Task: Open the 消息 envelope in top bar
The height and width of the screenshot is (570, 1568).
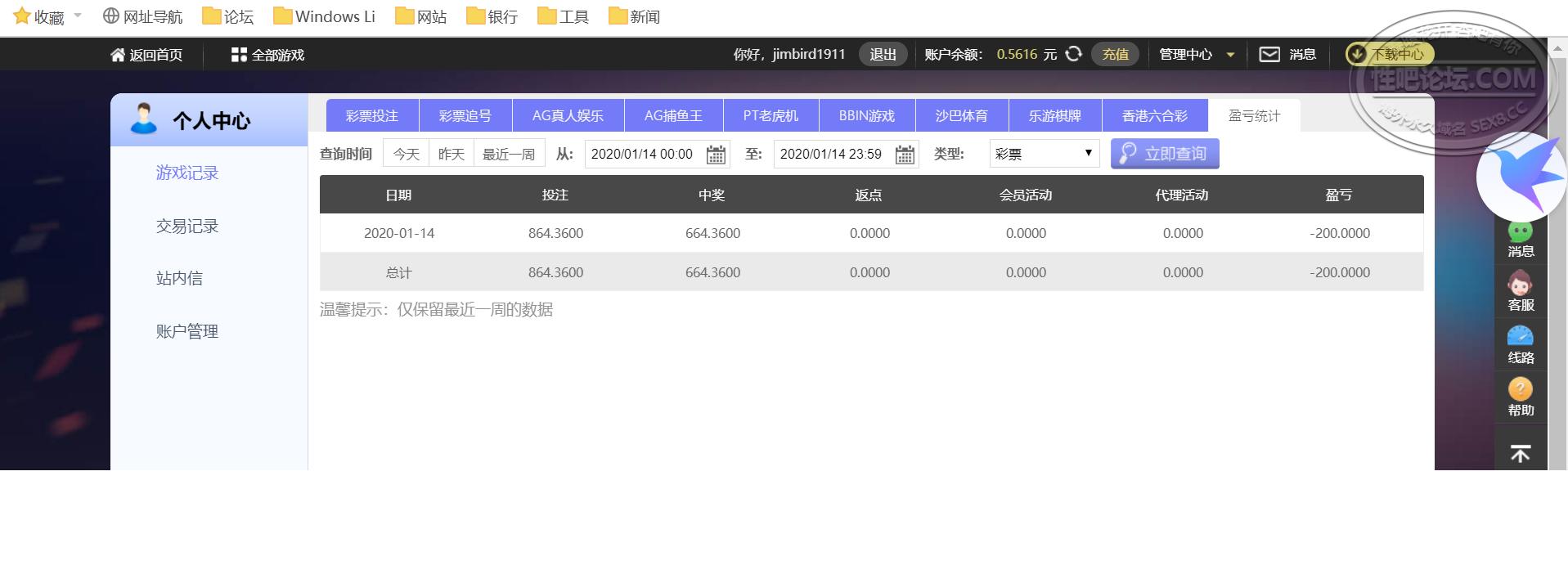Action: click(1269, 54)
